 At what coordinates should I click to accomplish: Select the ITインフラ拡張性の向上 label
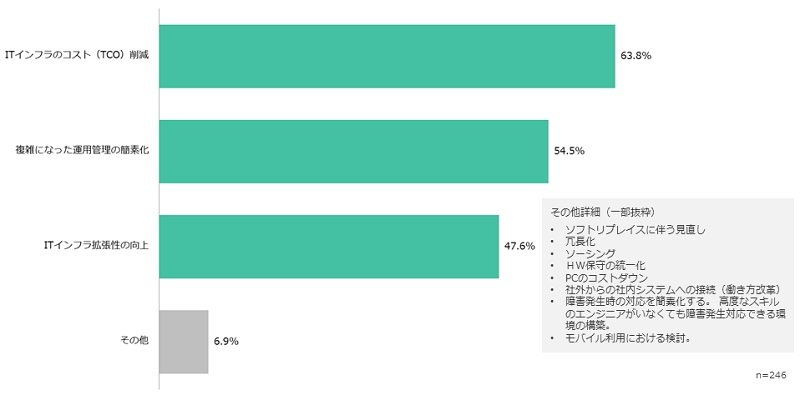pos(97,246)
